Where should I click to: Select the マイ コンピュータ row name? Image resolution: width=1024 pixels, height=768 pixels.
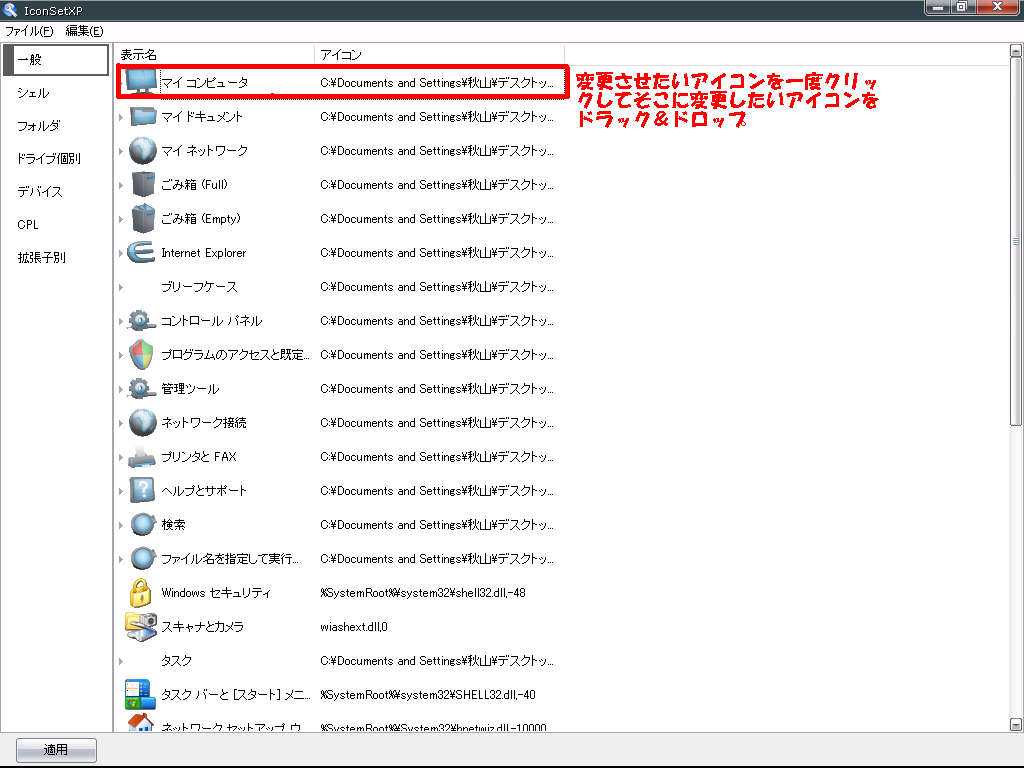pyautogui.click(x=204, y=83)
